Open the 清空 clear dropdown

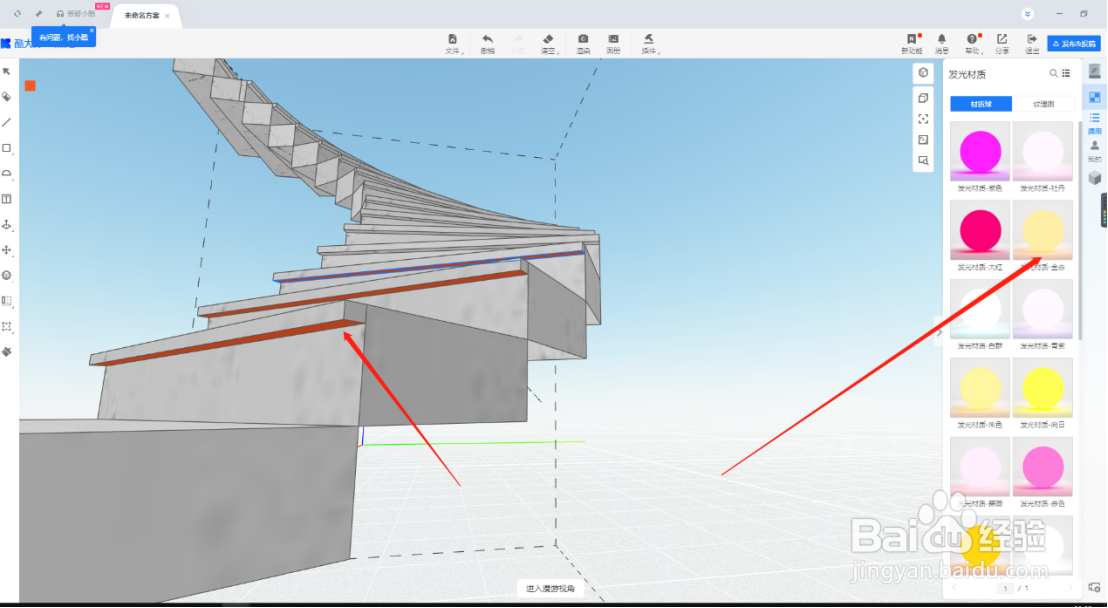pos(549,44)
